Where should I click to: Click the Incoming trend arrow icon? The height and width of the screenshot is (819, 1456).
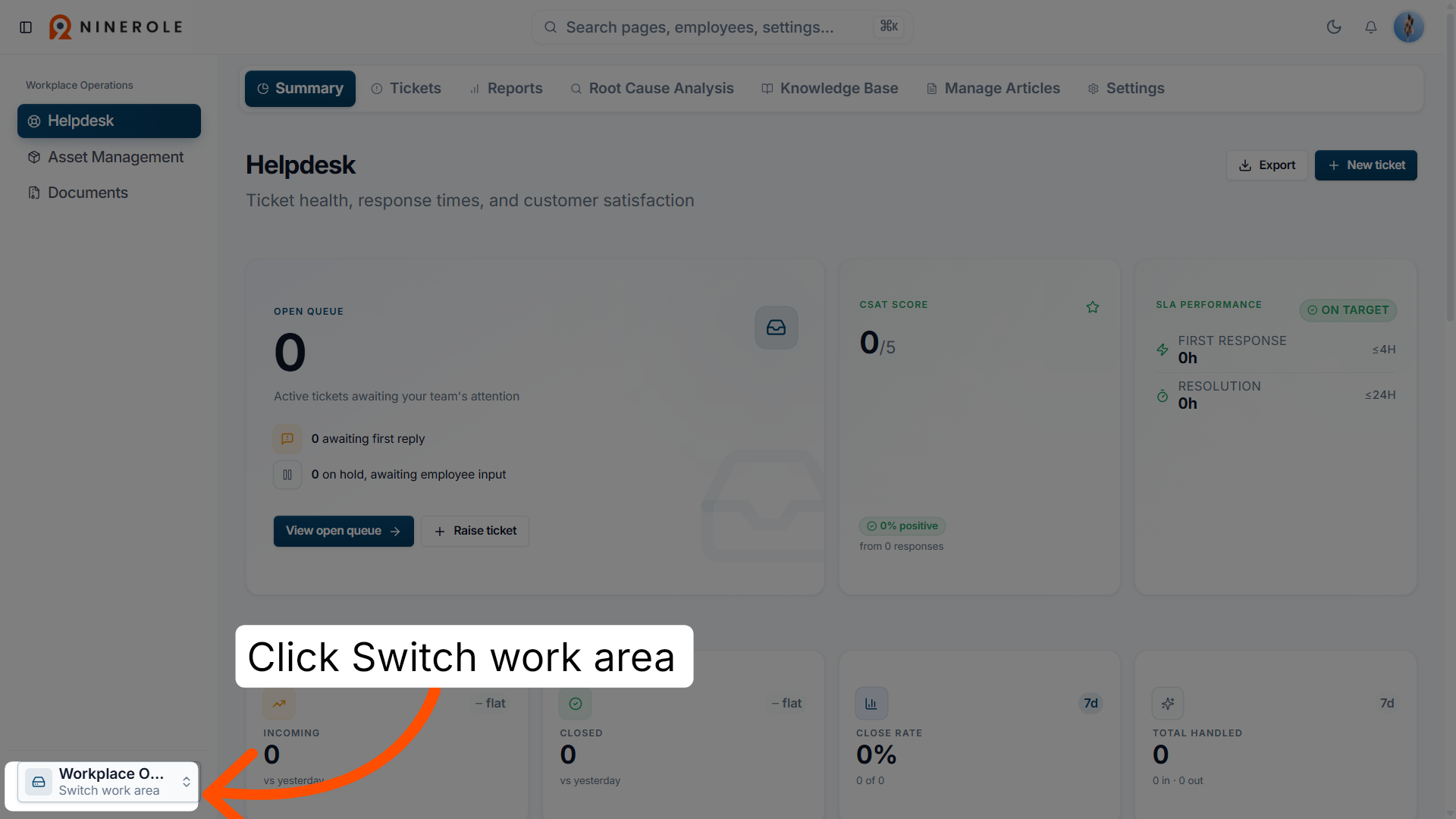(279, 704)
